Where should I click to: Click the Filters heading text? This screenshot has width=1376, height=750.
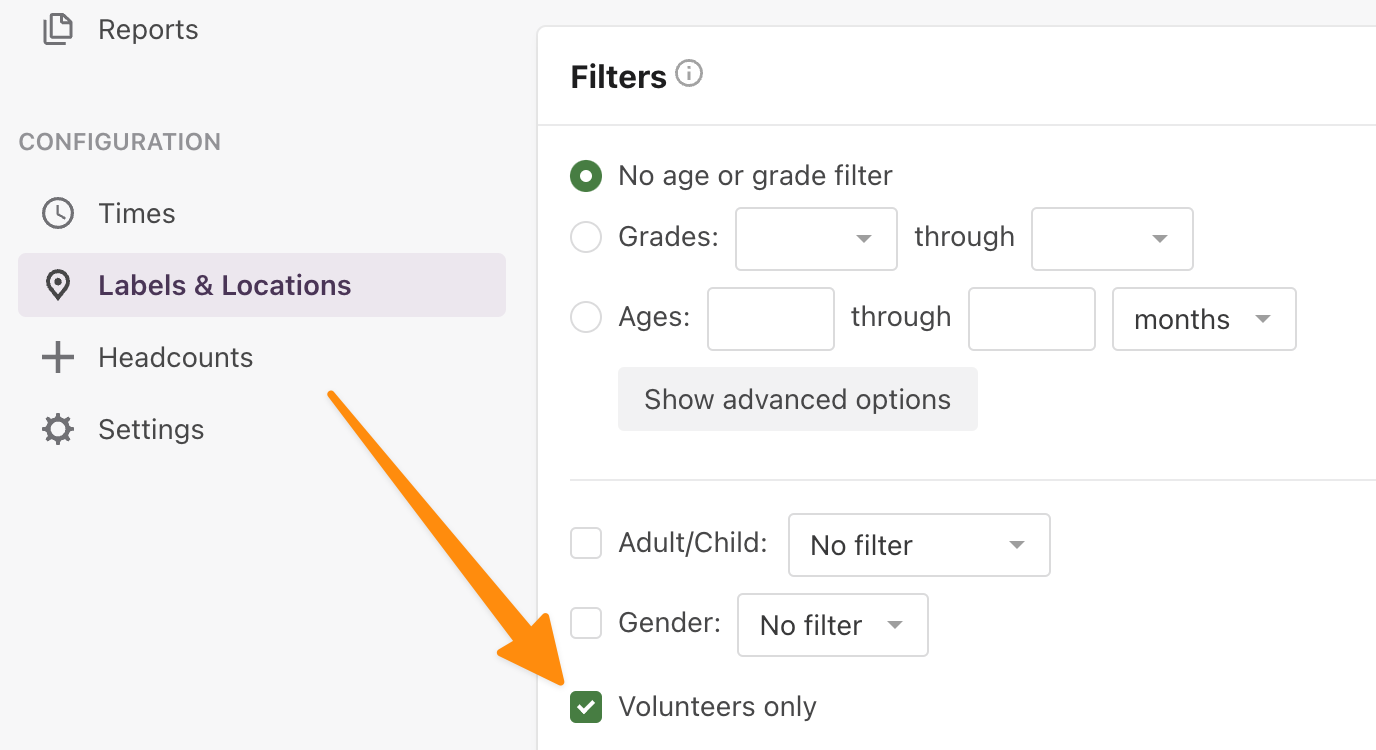coord(618,77)
